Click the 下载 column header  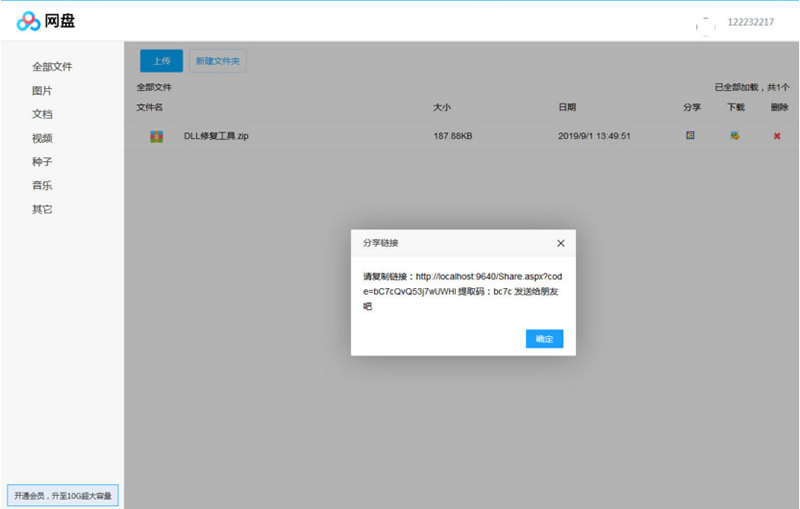[x=736, y=107]
